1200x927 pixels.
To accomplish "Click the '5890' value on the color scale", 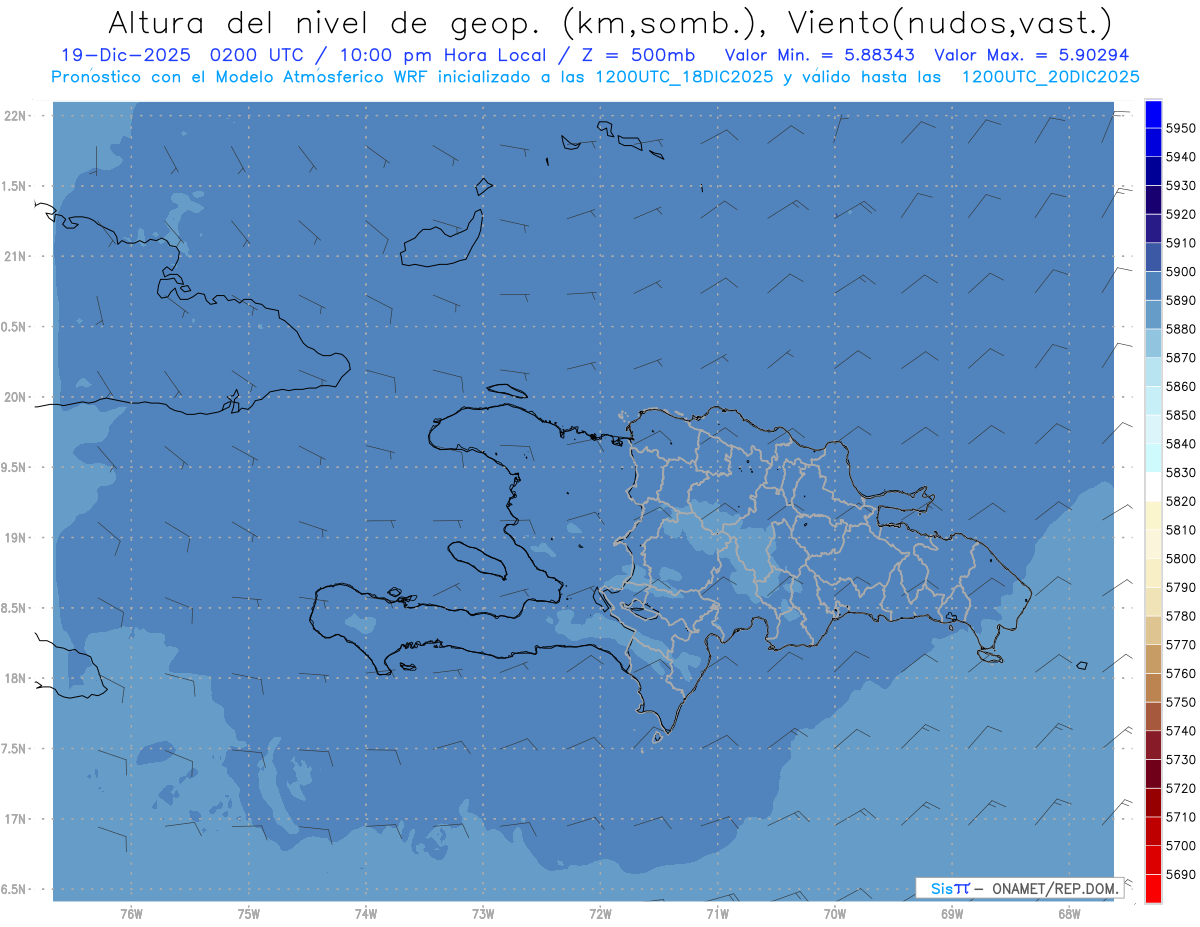I will (1180, 300).
